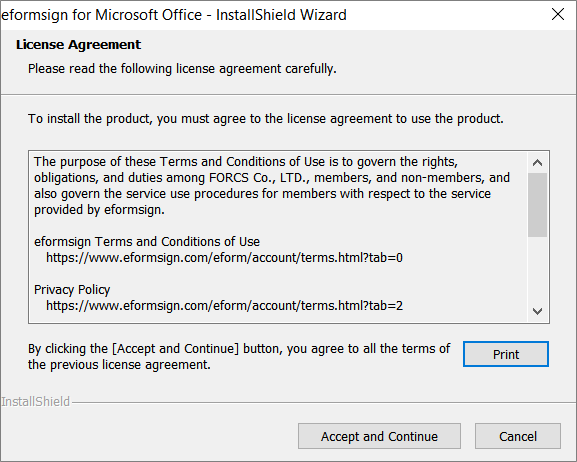577x462 pixels.
Task: Click the Print button
Action: (506, 354)
